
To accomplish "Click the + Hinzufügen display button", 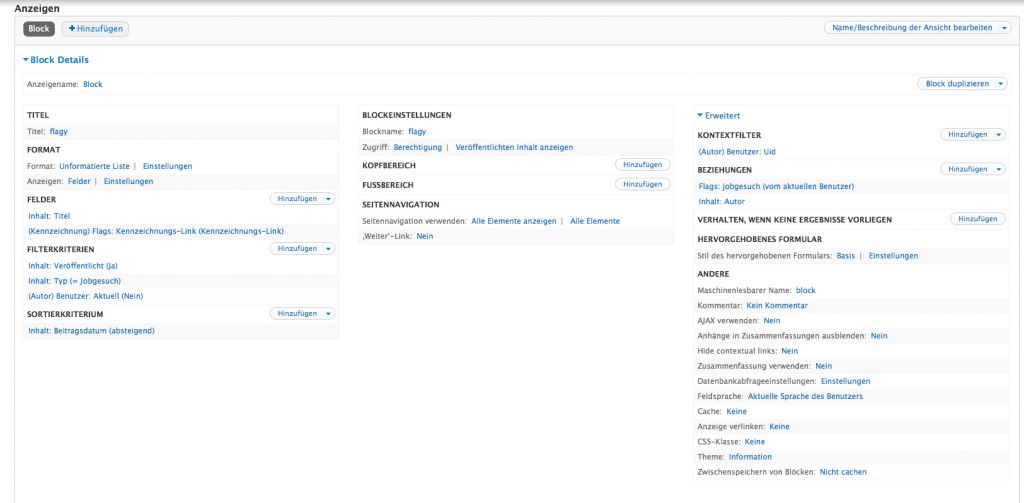I will (95, 29).
